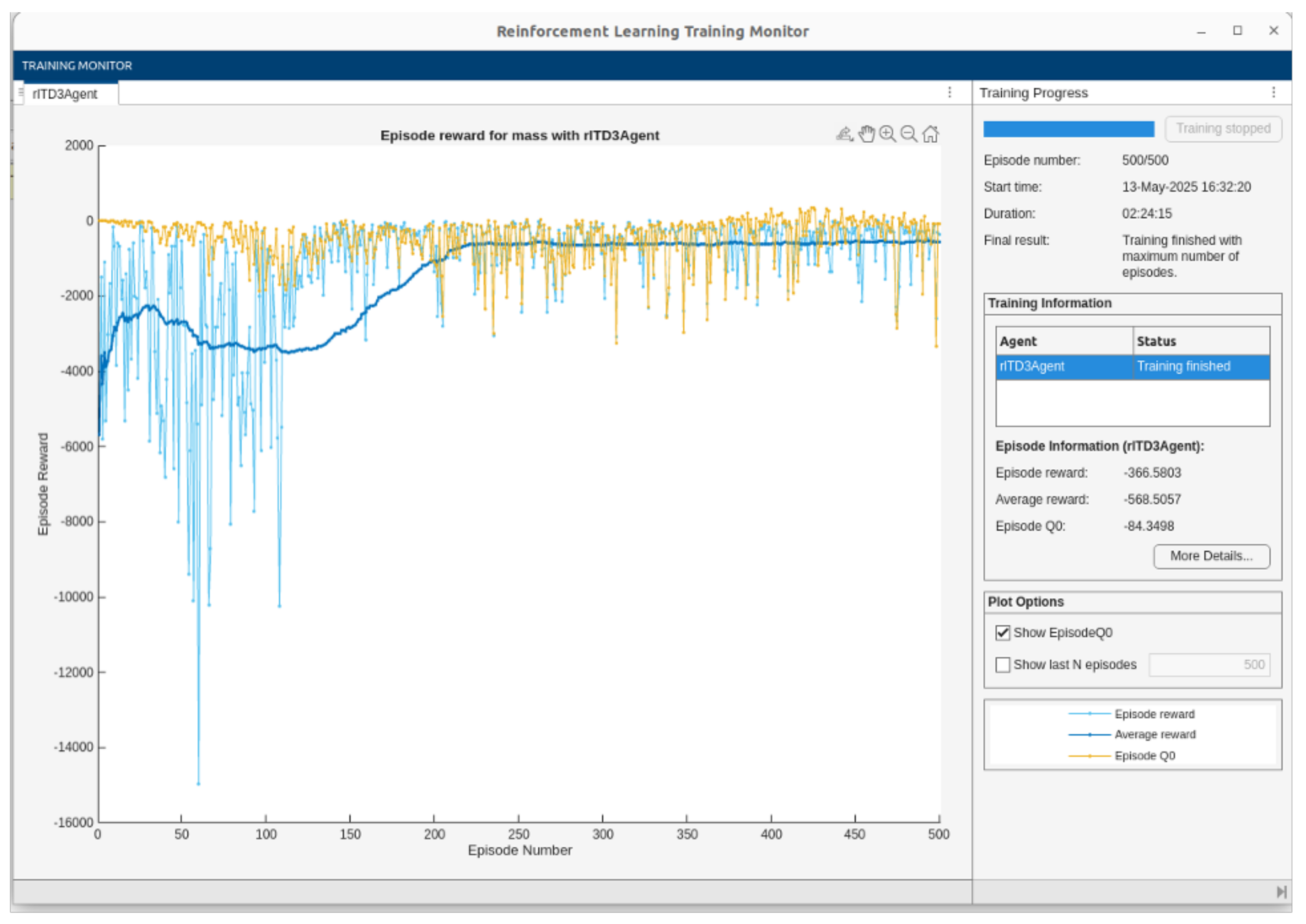Activate the pan hand tool
The image size is (1306, 924).
pyautogui.click(x=866, y=134)
